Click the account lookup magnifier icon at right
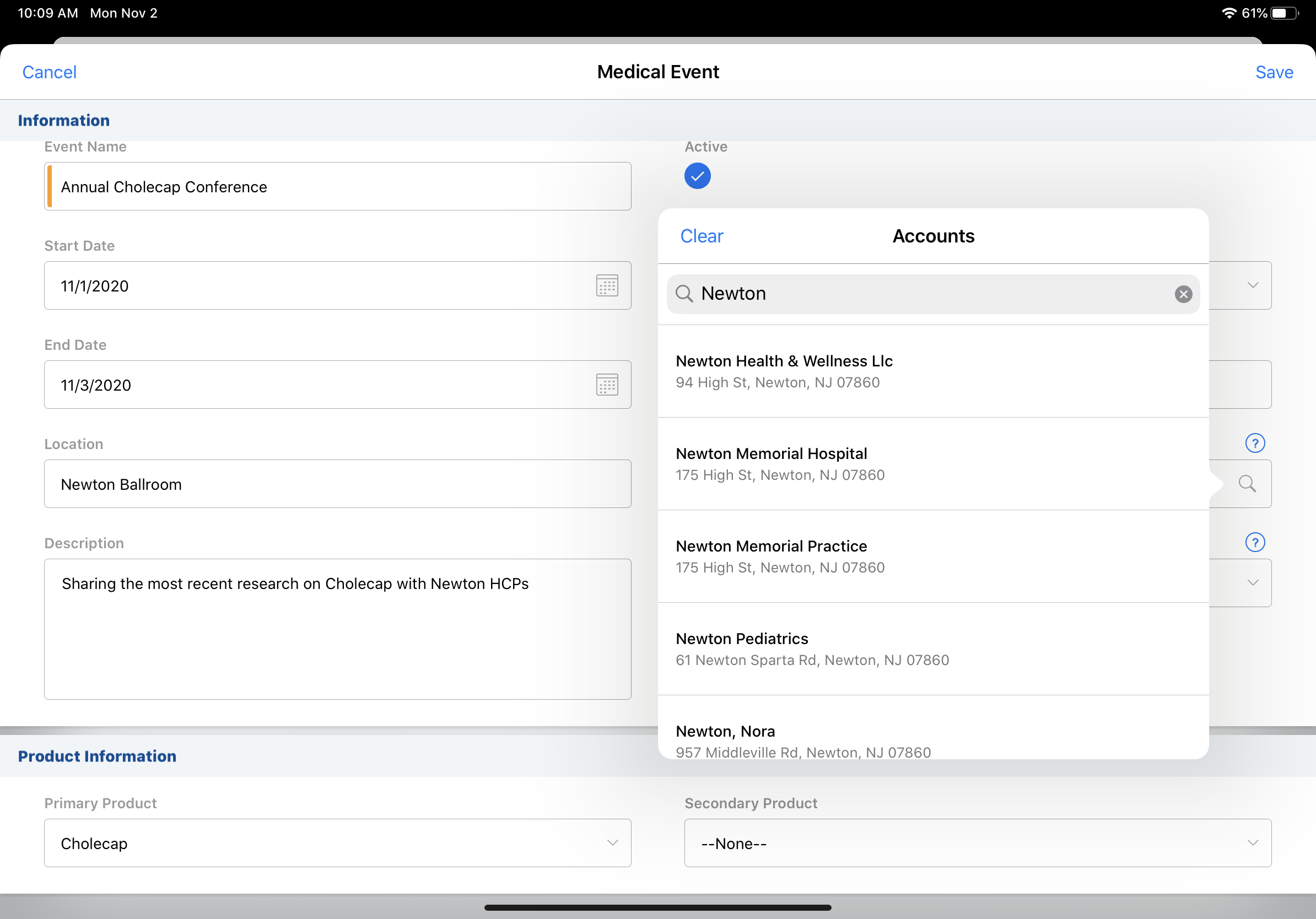1316x919 pixels. [1247, 484]
